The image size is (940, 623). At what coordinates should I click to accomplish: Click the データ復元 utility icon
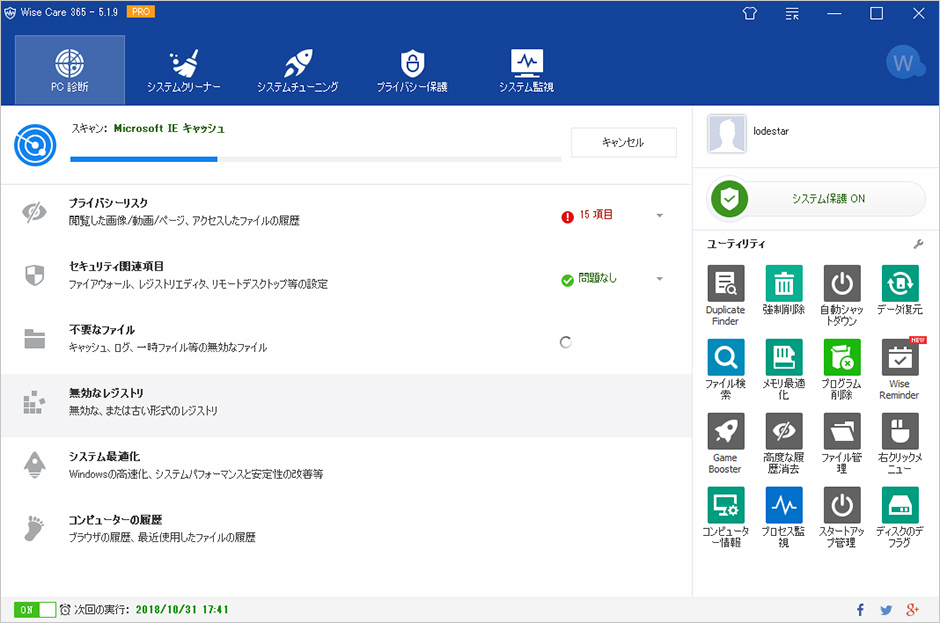(x=899, y=284)
